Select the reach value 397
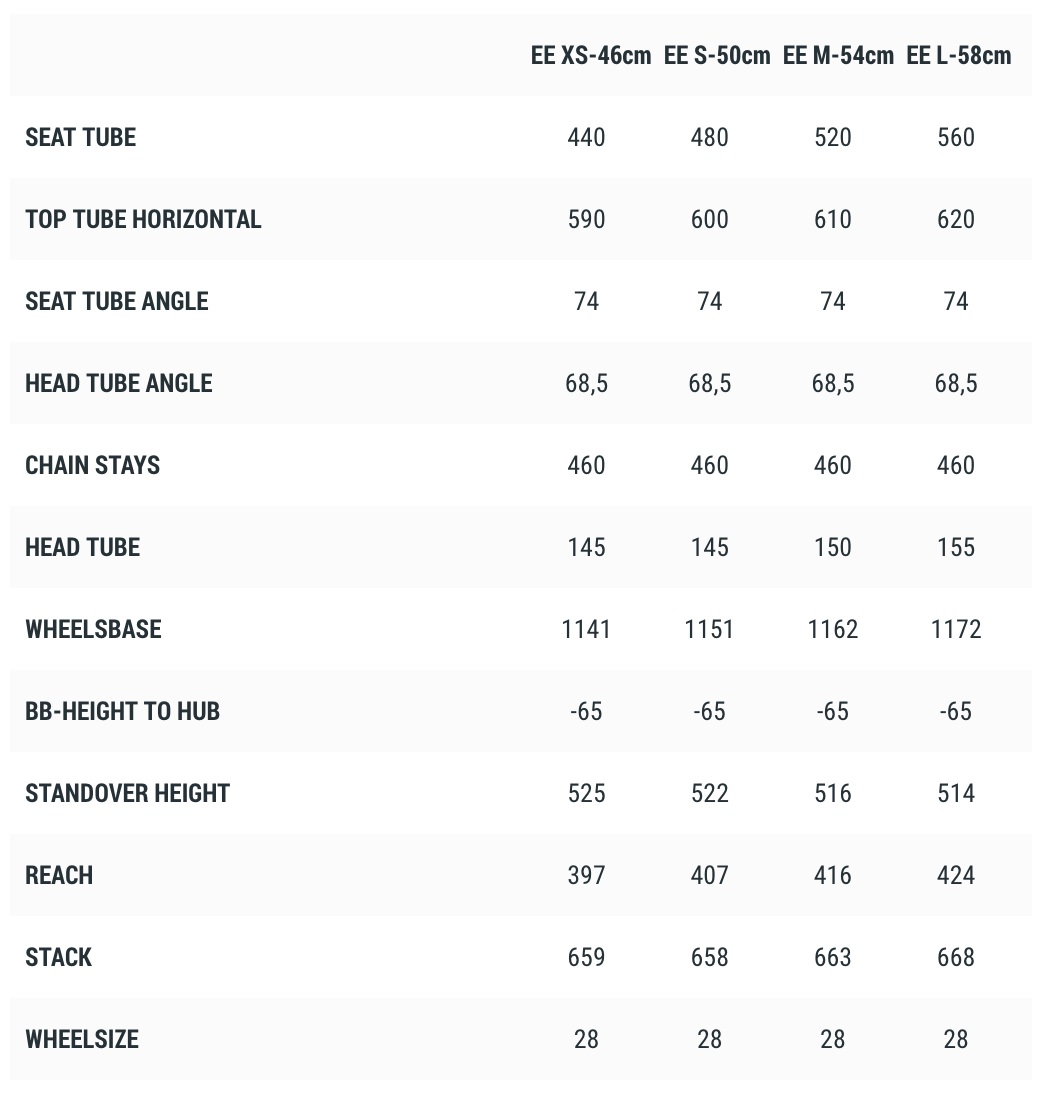The width and height of the screenshot is (1042, 1100). [x=586, y=876]
